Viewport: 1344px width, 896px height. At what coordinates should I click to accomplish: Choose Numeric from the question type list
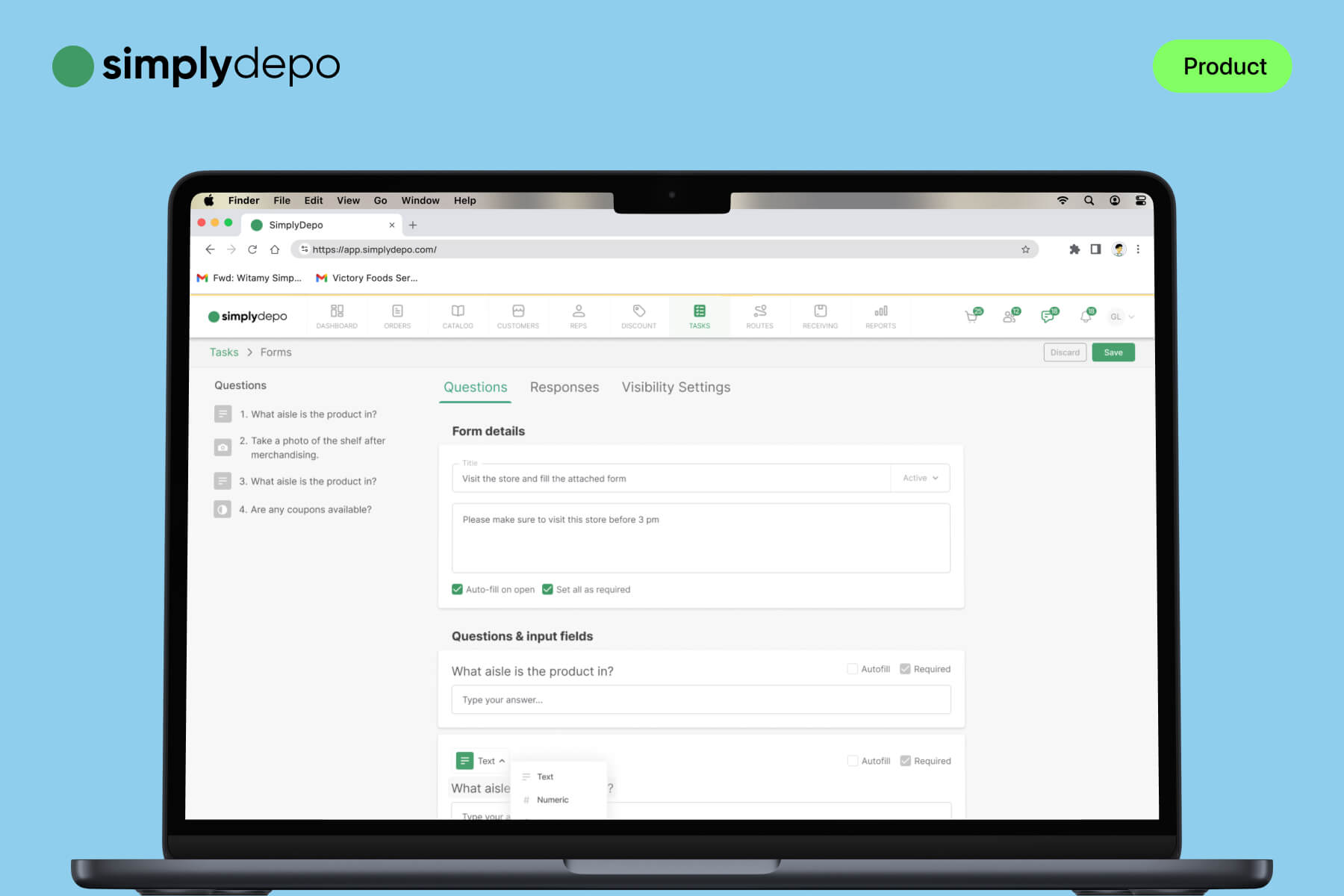(x=553, y=800)
